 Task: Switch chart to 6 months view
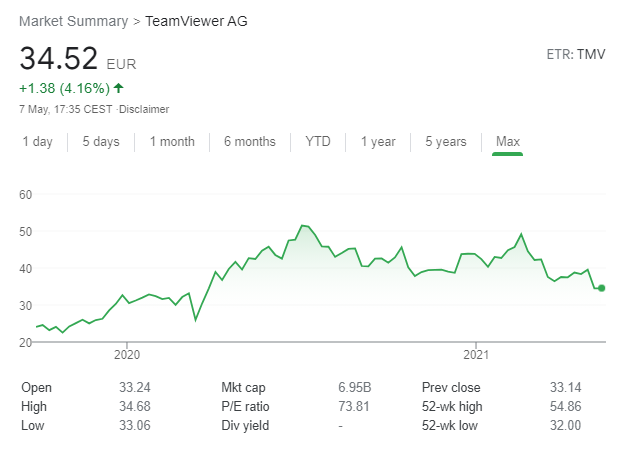tap(250, 142)
